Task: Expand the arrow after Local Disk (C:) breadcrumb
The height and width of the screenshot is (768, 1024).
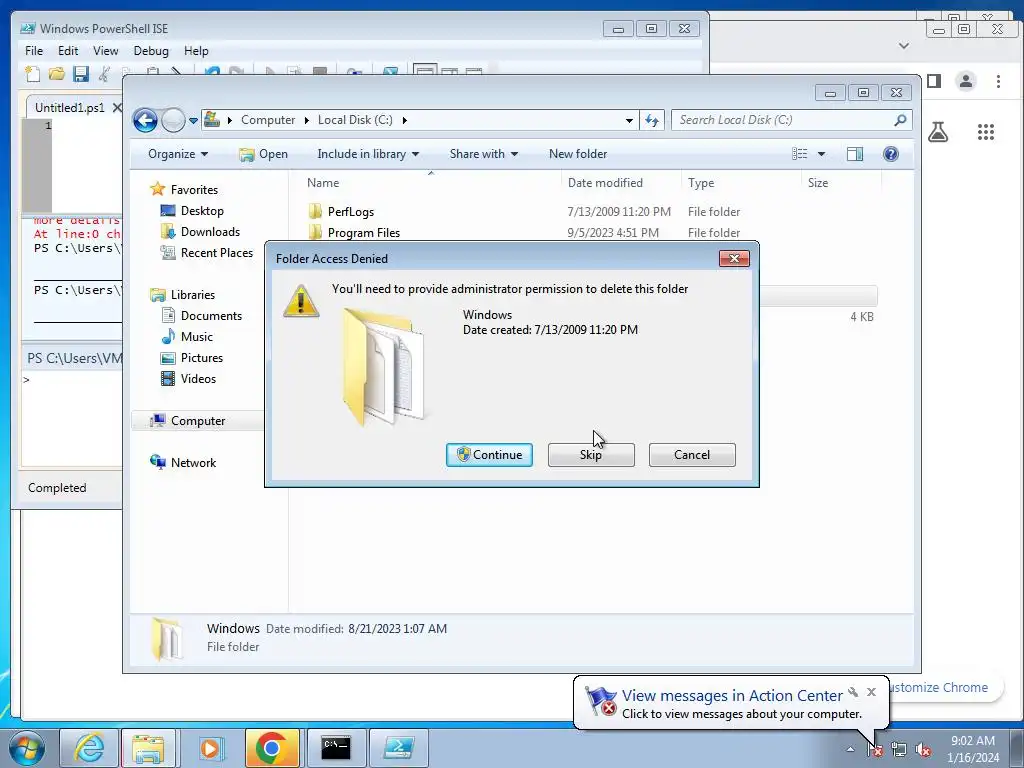Action: pyautogui.click(x=405, y=120)
